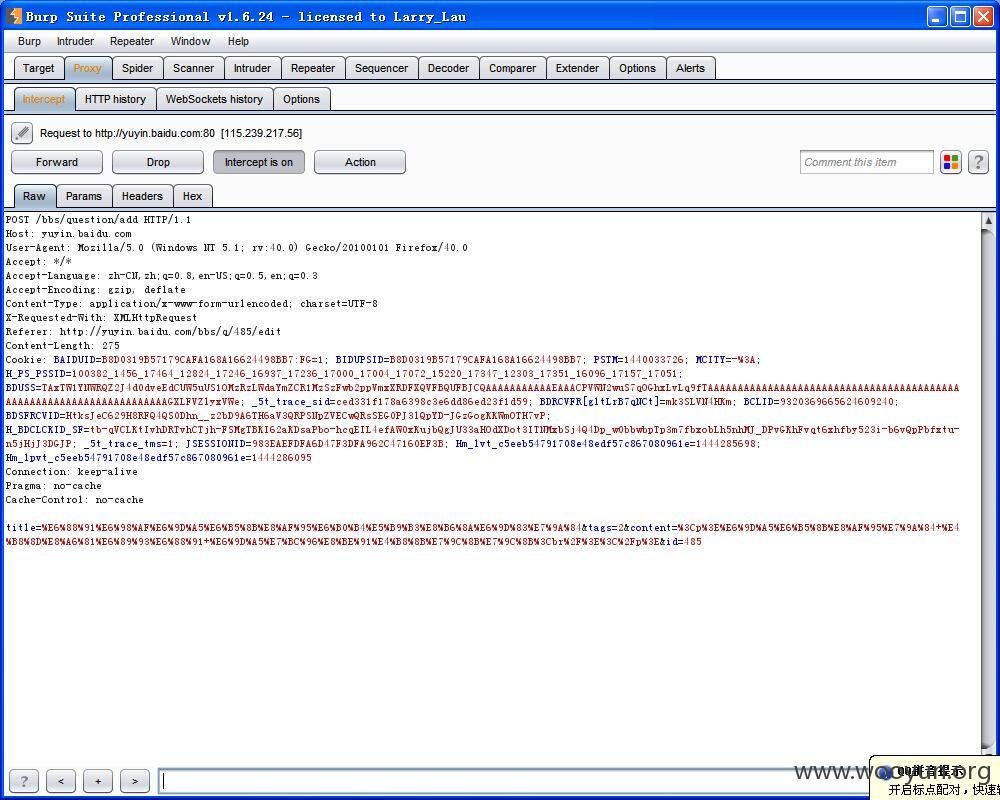Click the Host: yuyin.baidu.com header line
1000x800 pixels.
[68, 233]
